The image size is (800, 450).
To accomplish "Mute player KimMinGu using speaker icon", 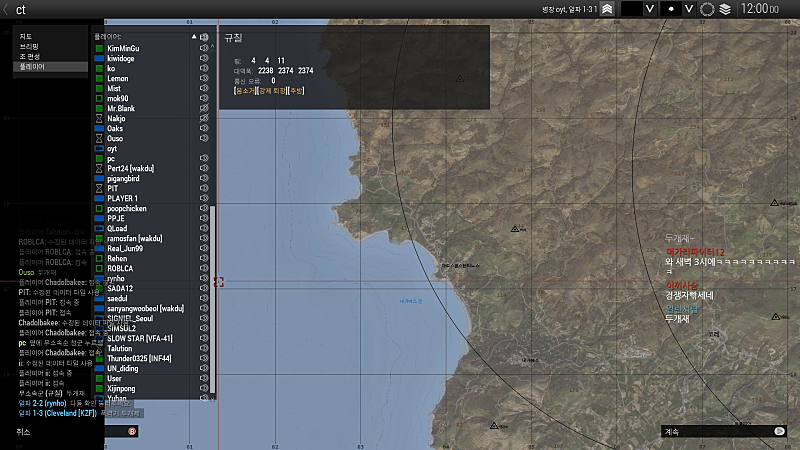I will [204, 48].
